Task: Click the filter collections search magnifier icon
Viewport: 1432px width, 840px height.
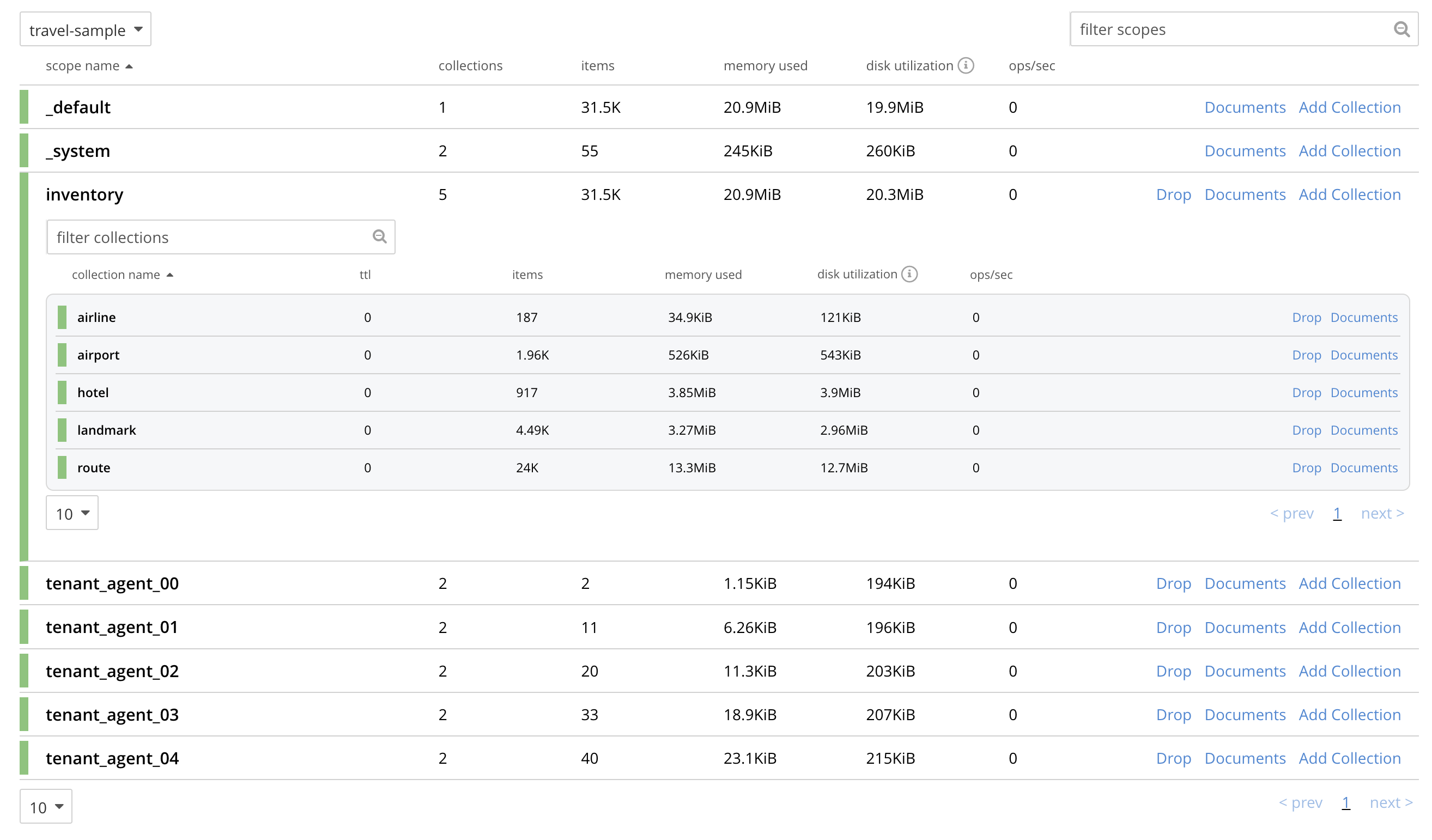Action: pos(380,236)
